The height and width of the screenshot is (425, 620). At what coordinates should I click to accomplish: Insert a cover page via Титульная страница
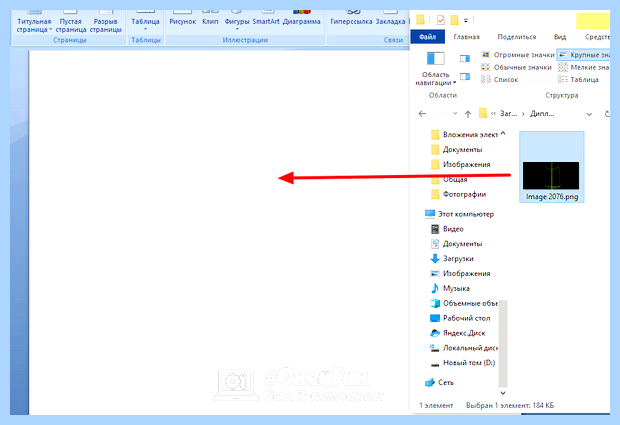34,22
